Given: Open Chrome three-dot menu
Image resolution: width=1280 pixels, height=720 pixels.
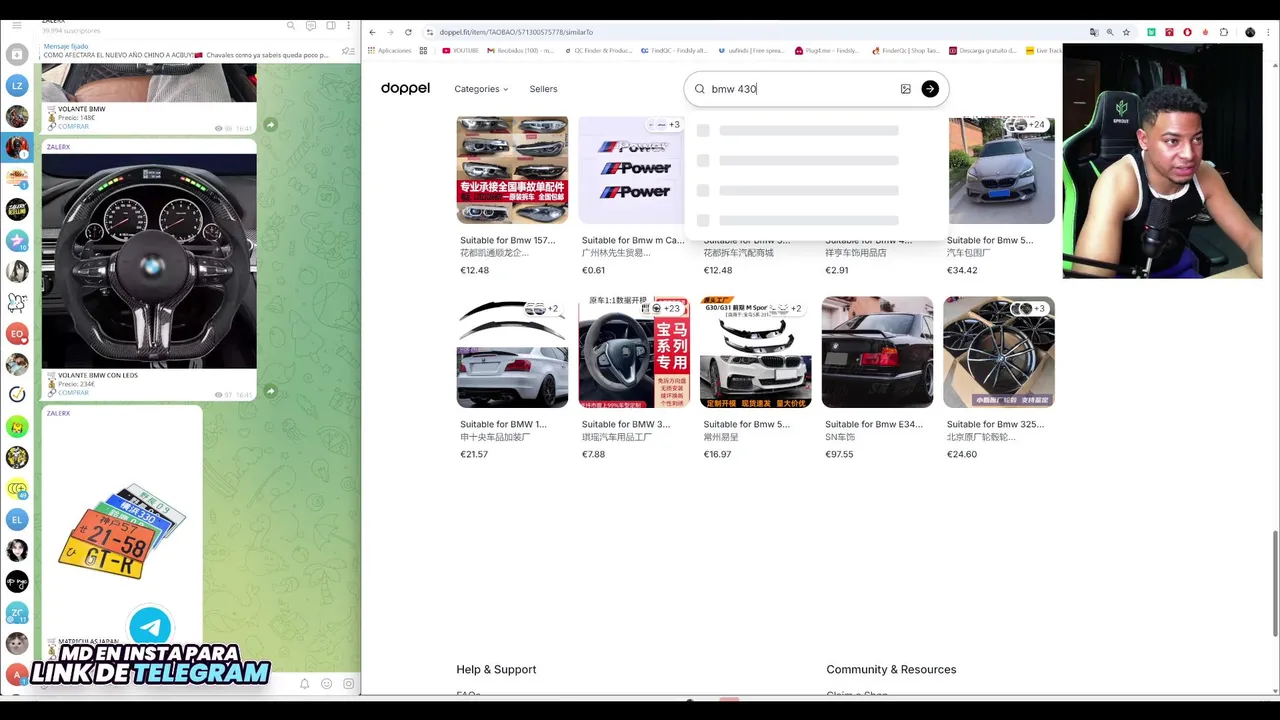Looking at the screenshot, I should tap(1268, 32).
